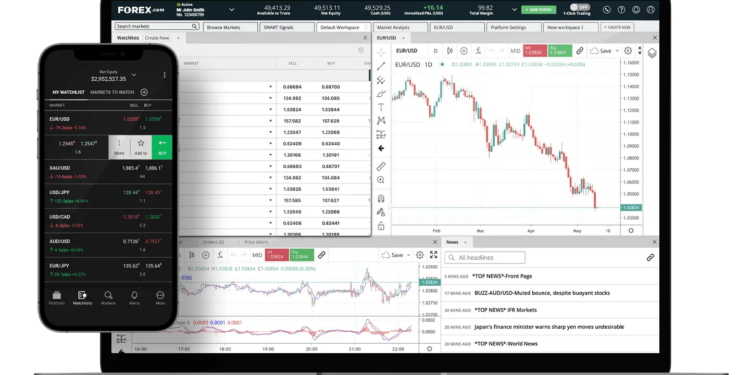Open EUR/USD chart settings gear
The image size is (750, 375).
click(628, 51)
